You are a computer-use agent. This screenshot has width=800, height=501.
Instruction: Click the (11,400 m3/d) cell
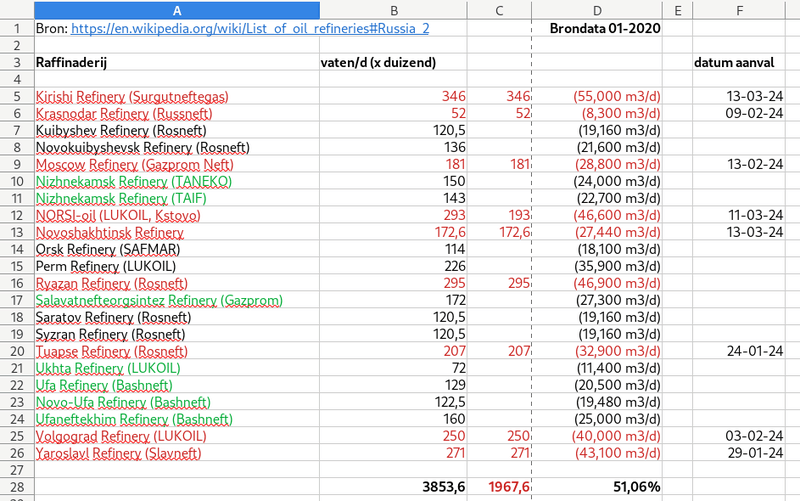coord(597,368)
